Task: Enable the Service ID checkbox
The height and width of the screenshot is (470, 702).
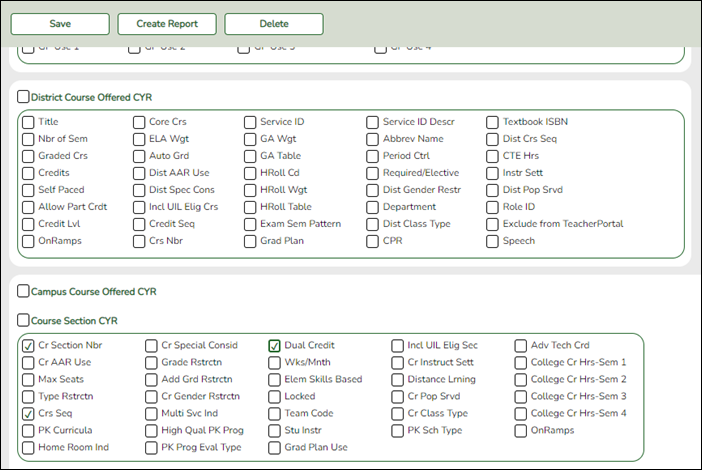Action: [250, 122]
